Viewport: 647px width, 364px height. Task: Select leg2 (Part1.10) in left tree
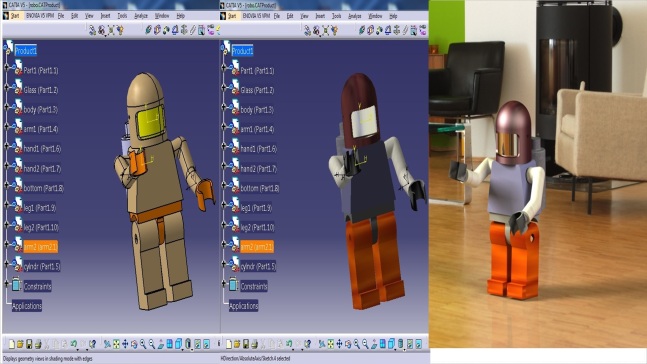pos(41,227)
